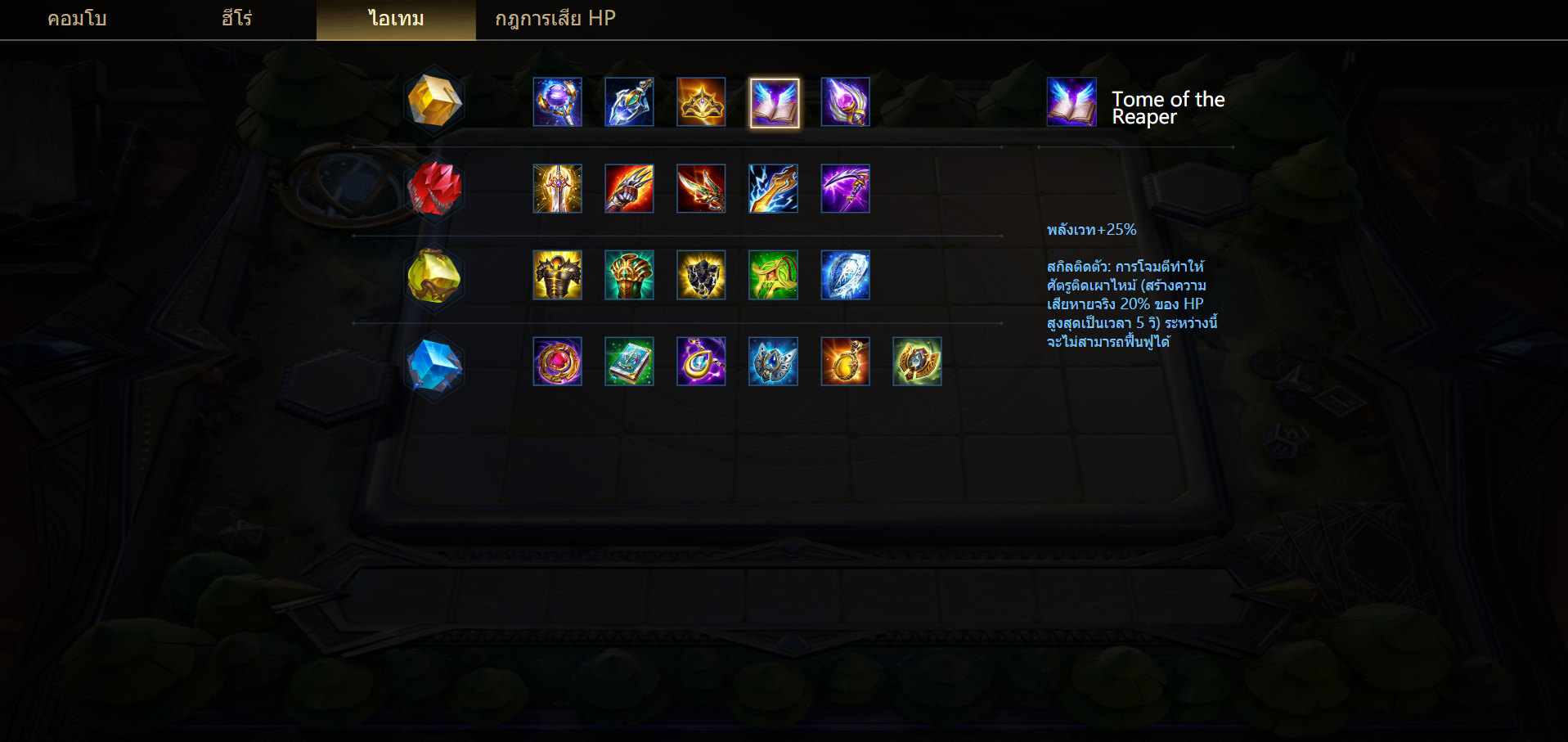This screenshot has height=742, width=1568.
Task: Select the frozen ice shield item
Action: (845, 276)
